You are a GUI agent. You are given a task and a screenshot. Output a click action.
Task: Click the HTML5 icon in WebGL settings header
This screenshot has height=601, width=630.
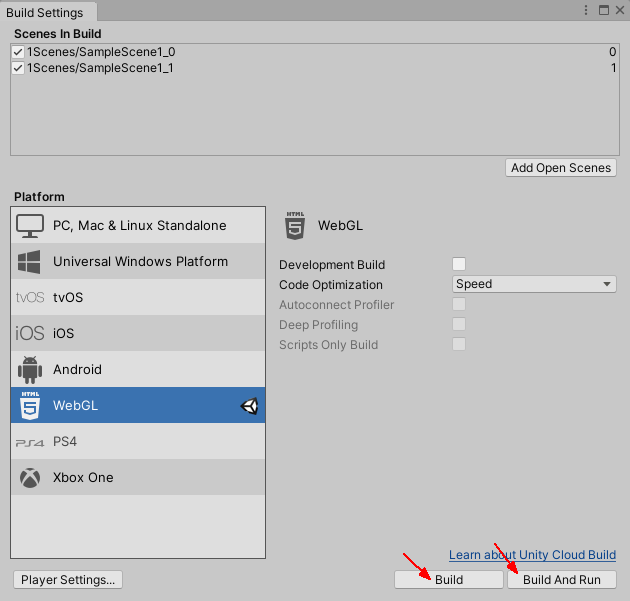point(295,226)
